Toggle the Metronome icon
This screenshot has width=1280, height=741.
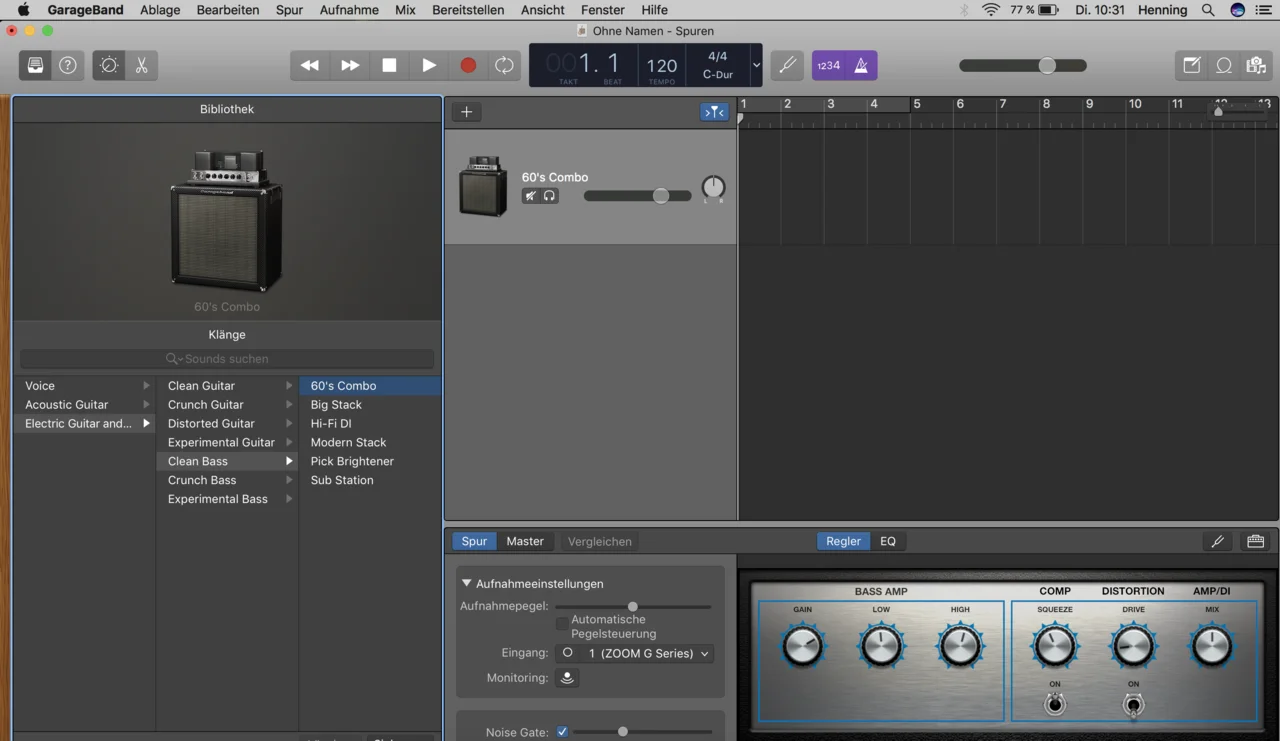pyautogui.click(x=860, y=65)
